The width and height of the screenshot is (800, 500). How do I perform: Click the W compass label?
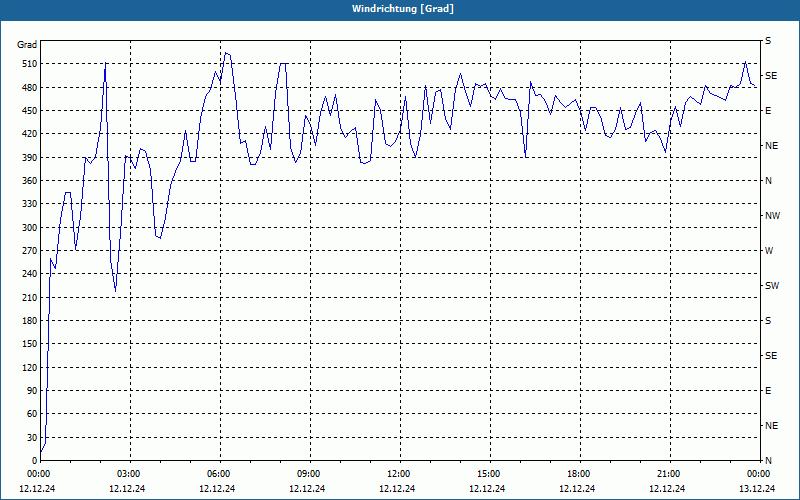point(769,251)
